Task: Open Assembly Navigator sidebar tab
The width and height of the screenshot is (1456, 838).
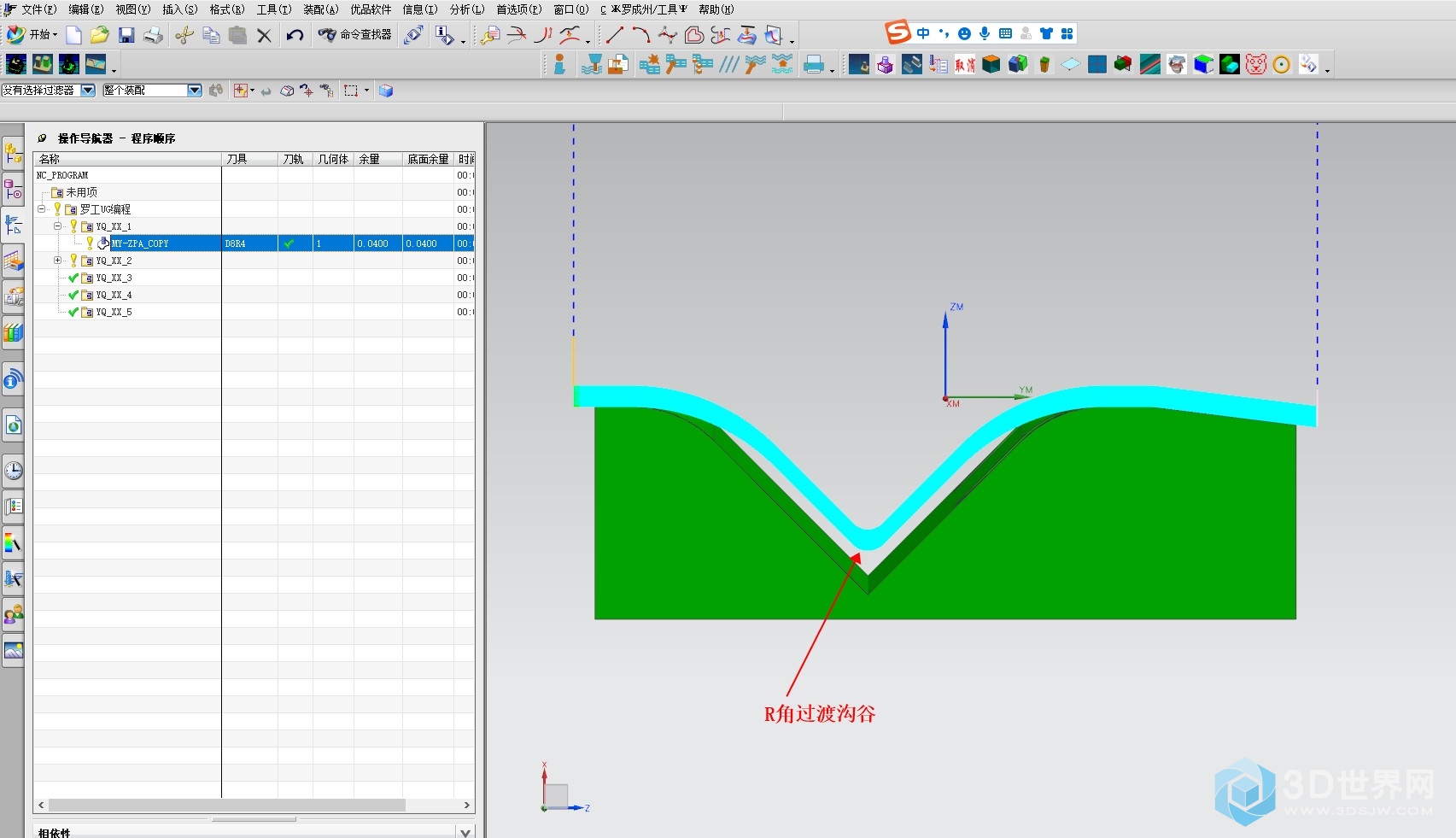Action: click(x=13, y=154)
